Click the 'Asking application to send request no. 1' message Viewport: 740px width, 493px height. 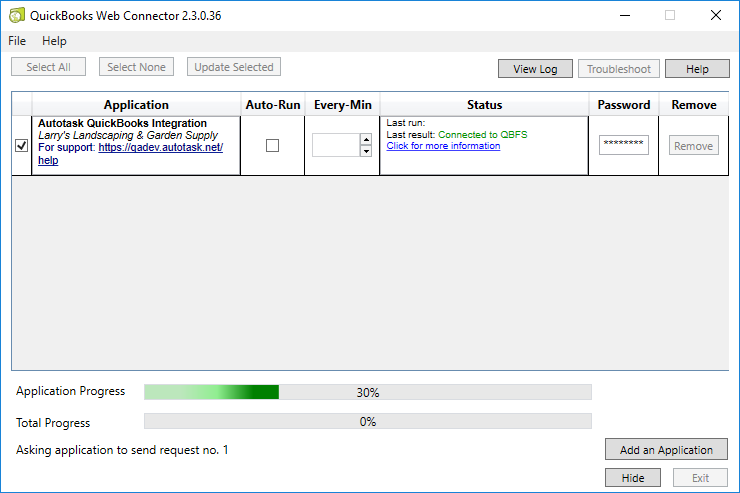tap(122, 450)
